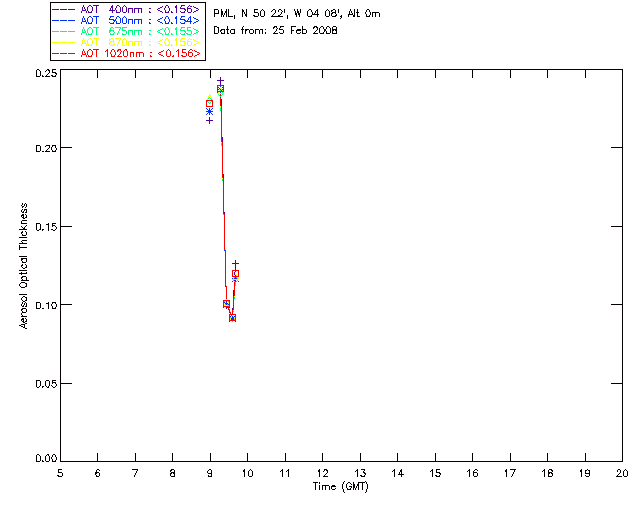Select the purple plus marker near 0.217

209,120
